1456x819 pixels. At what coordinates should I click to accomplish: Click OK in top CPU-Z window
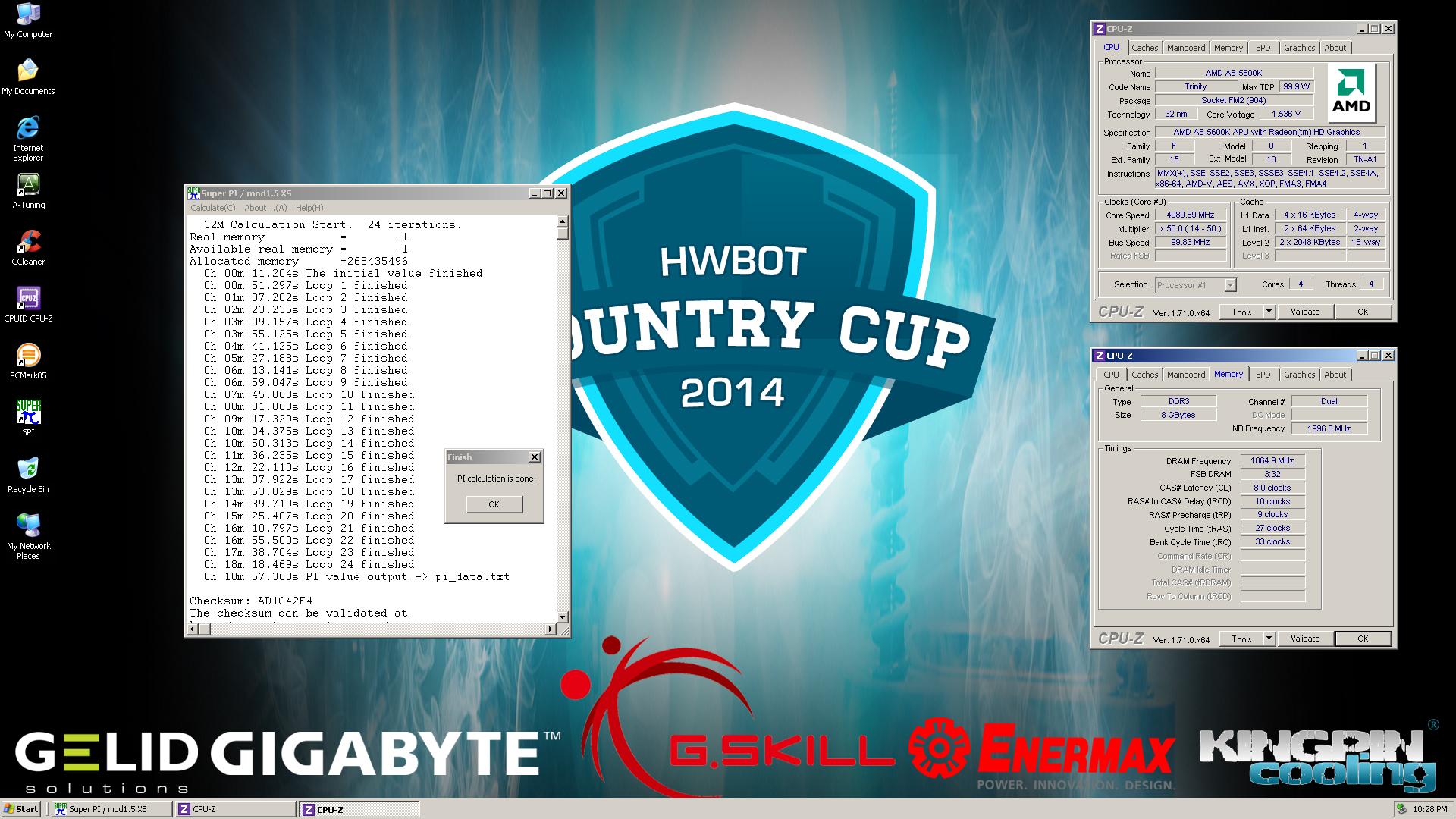tap(1363, 312)
